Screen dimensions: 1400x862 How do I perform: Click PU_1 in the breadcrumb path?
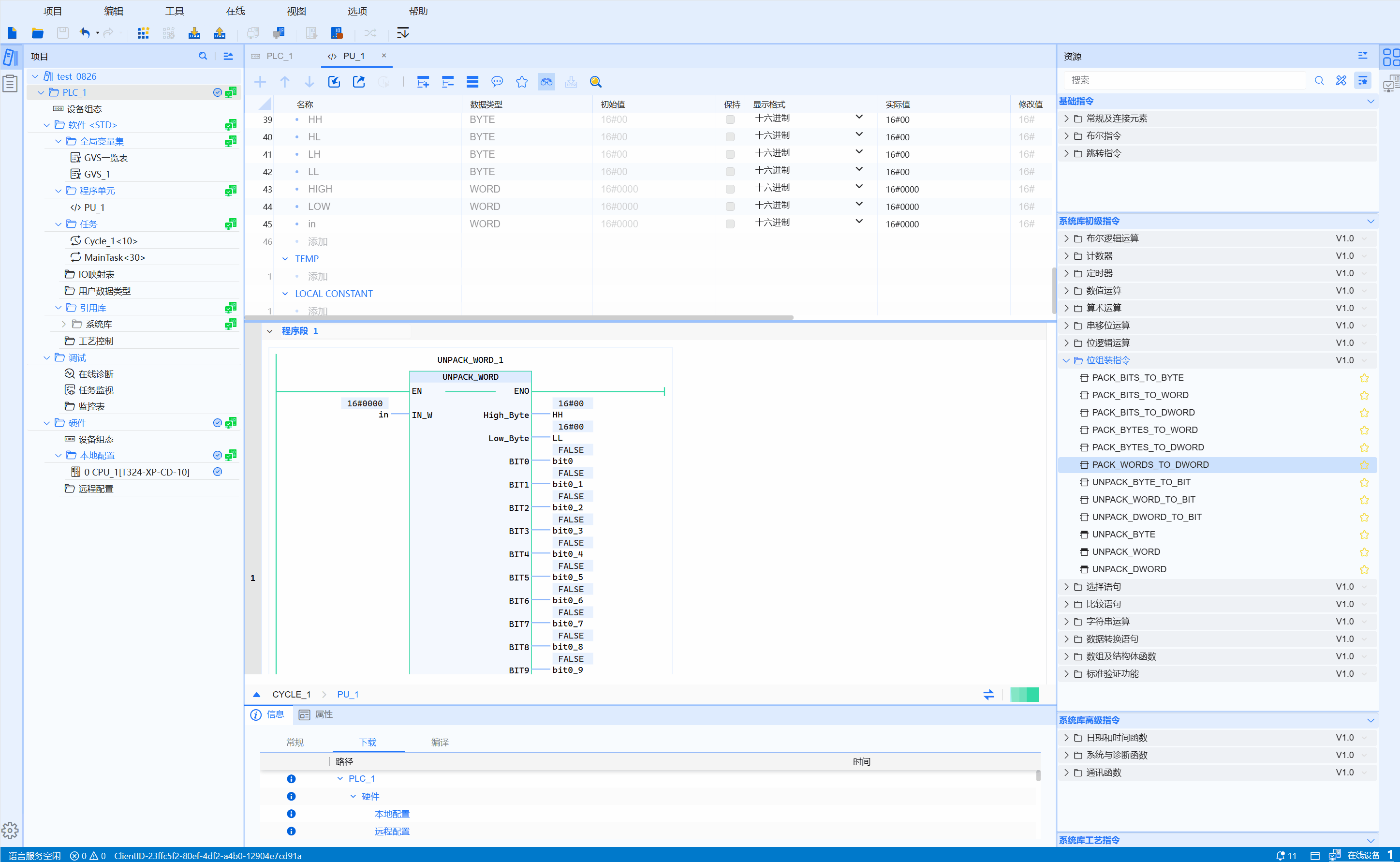[x=348, y=695]
